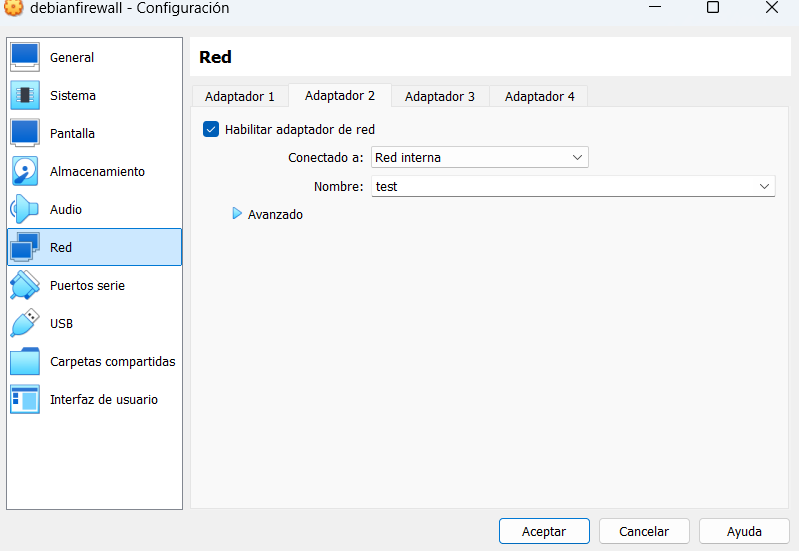Select the Puertos serie icon
Image resolution: width=799 pixels, height=551 pixels.
click(25, 285)
